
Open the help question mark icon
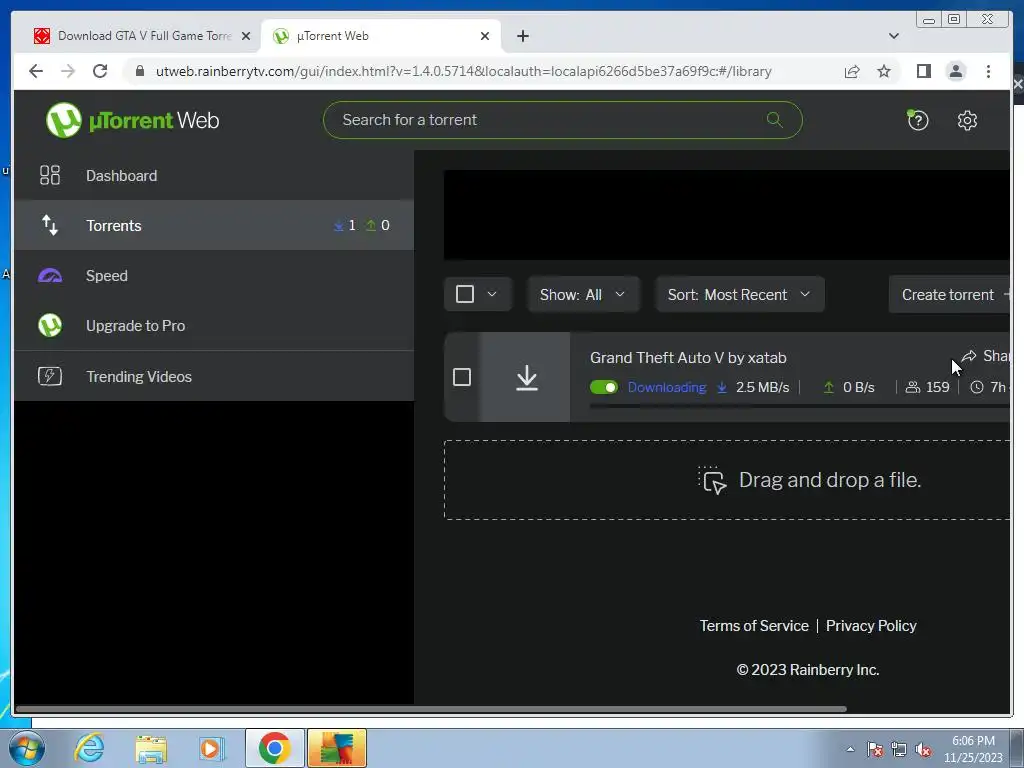coord(918,120)
